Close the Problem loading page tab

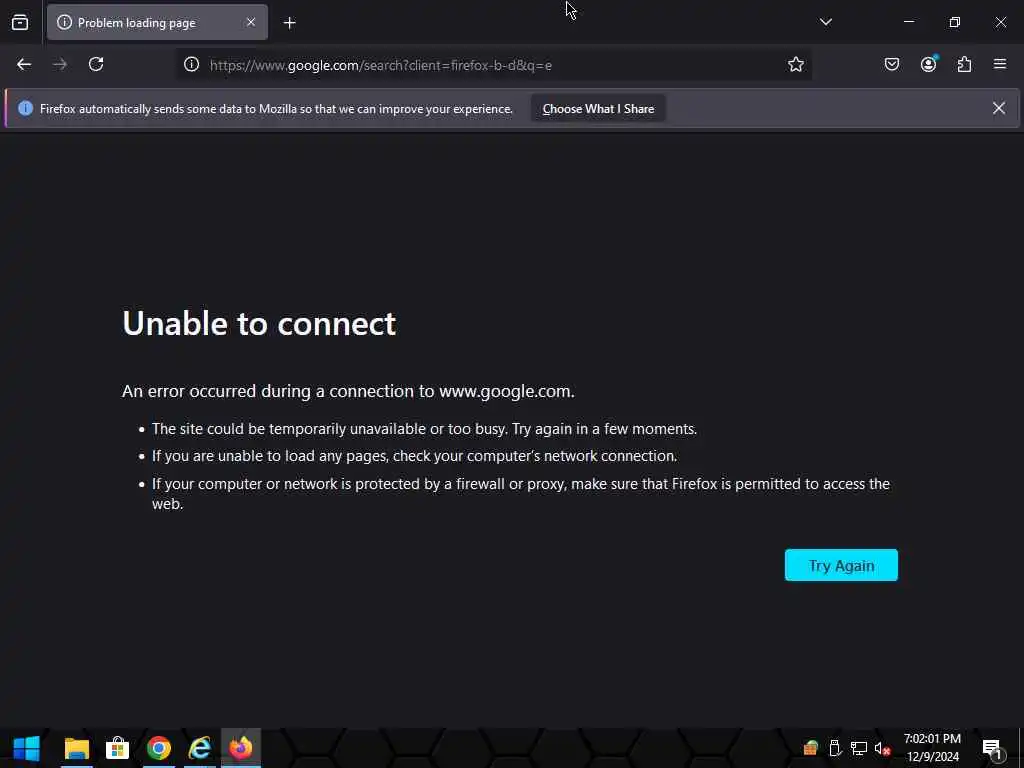(x=251, y=22)
